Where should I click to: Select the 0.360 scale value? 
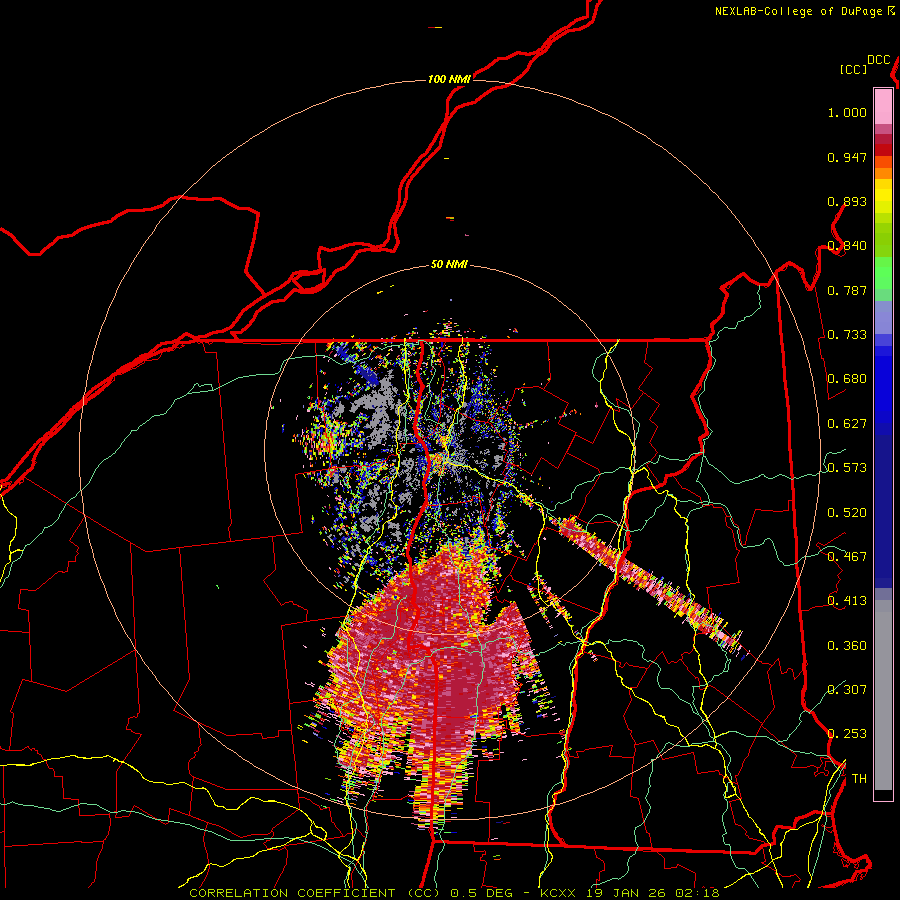pyautogui.click(x=847, y=646)
